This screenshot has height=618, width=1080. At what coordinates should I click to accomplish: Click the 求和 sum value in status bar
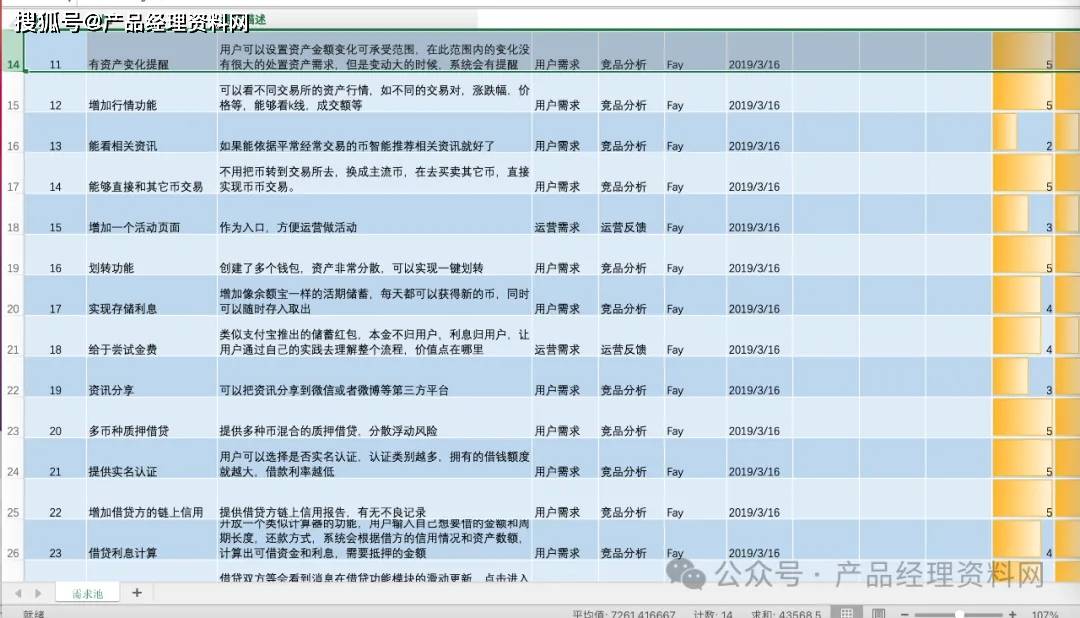[787, 614]
